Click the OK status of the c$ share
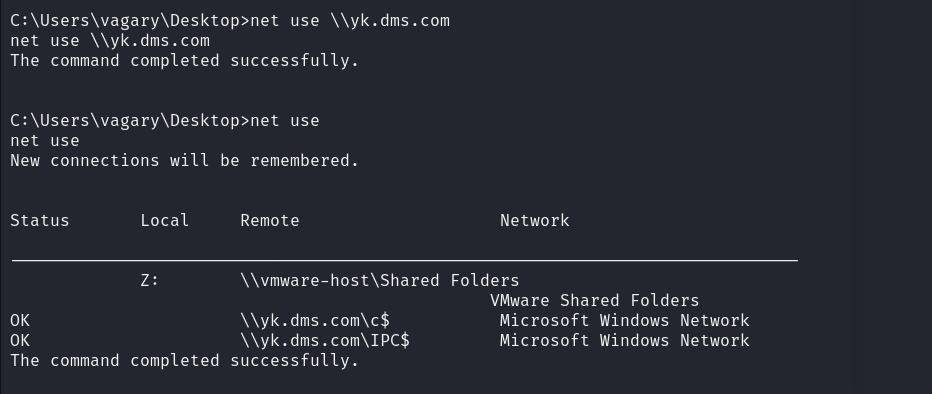 click(x=20, y=321)
